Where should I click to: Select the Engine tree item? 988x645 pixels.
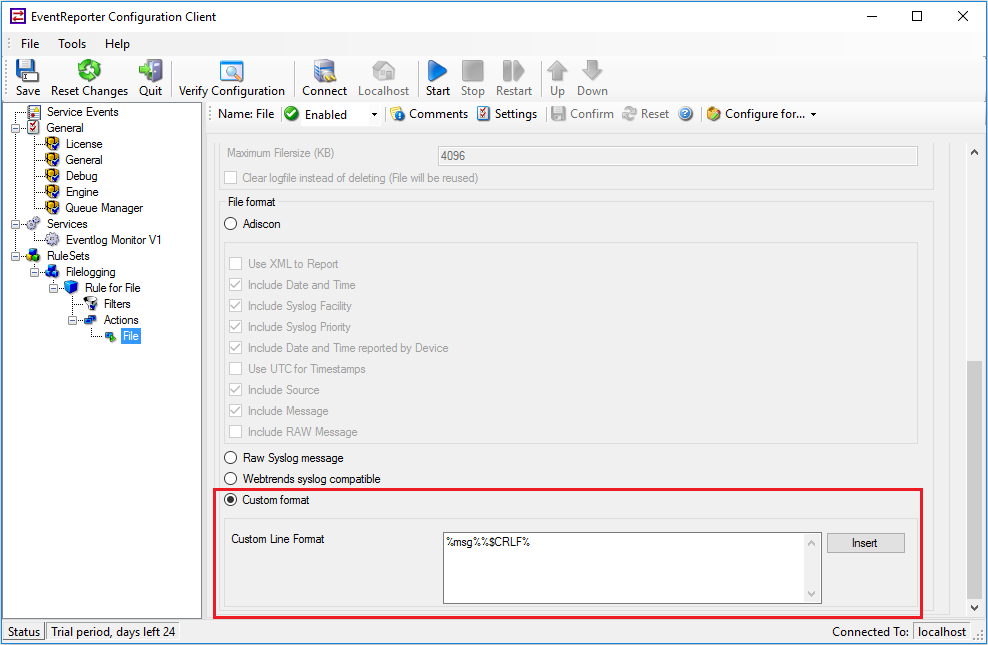(x=82, y=191)
